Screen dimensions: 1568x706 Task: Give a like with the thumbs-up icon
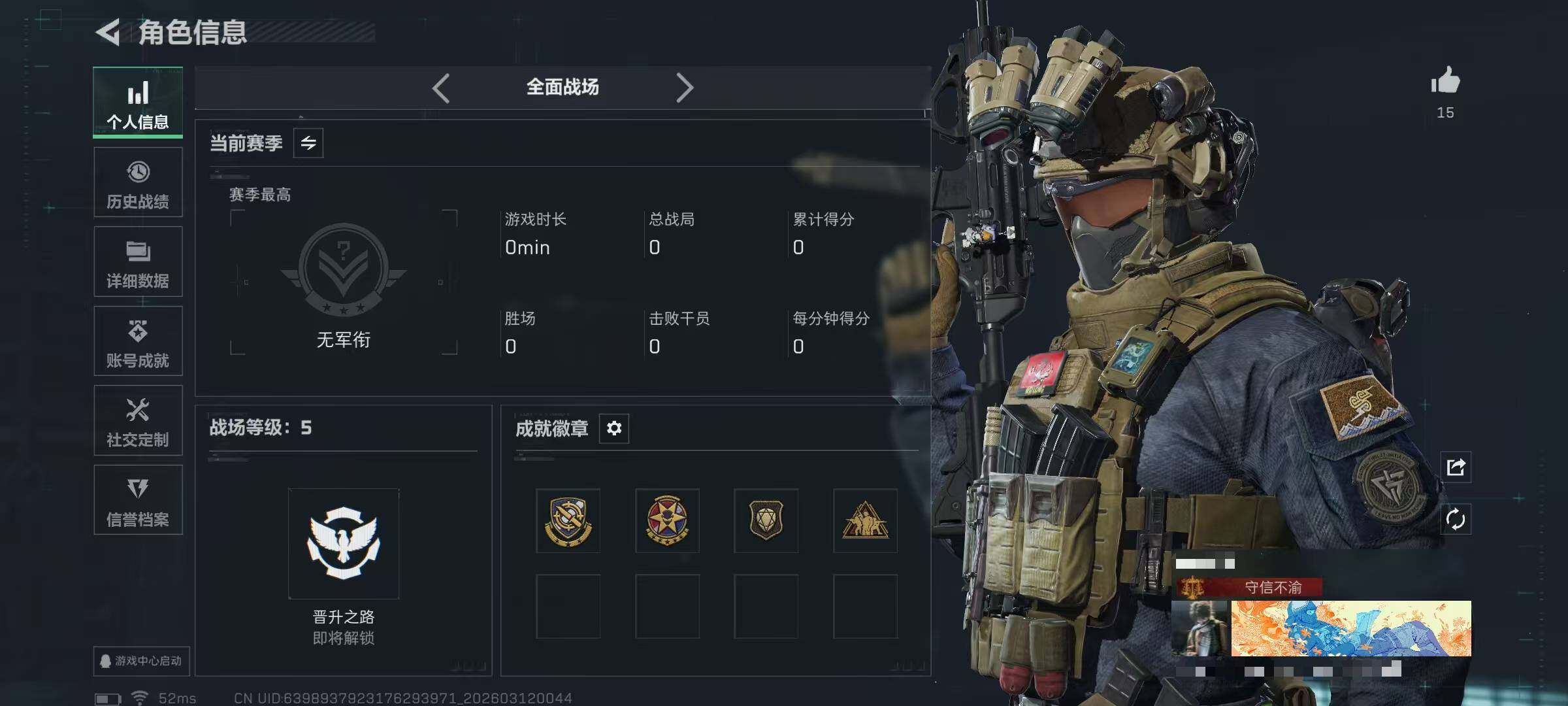pyautogui.click(x=1445, y=81)
